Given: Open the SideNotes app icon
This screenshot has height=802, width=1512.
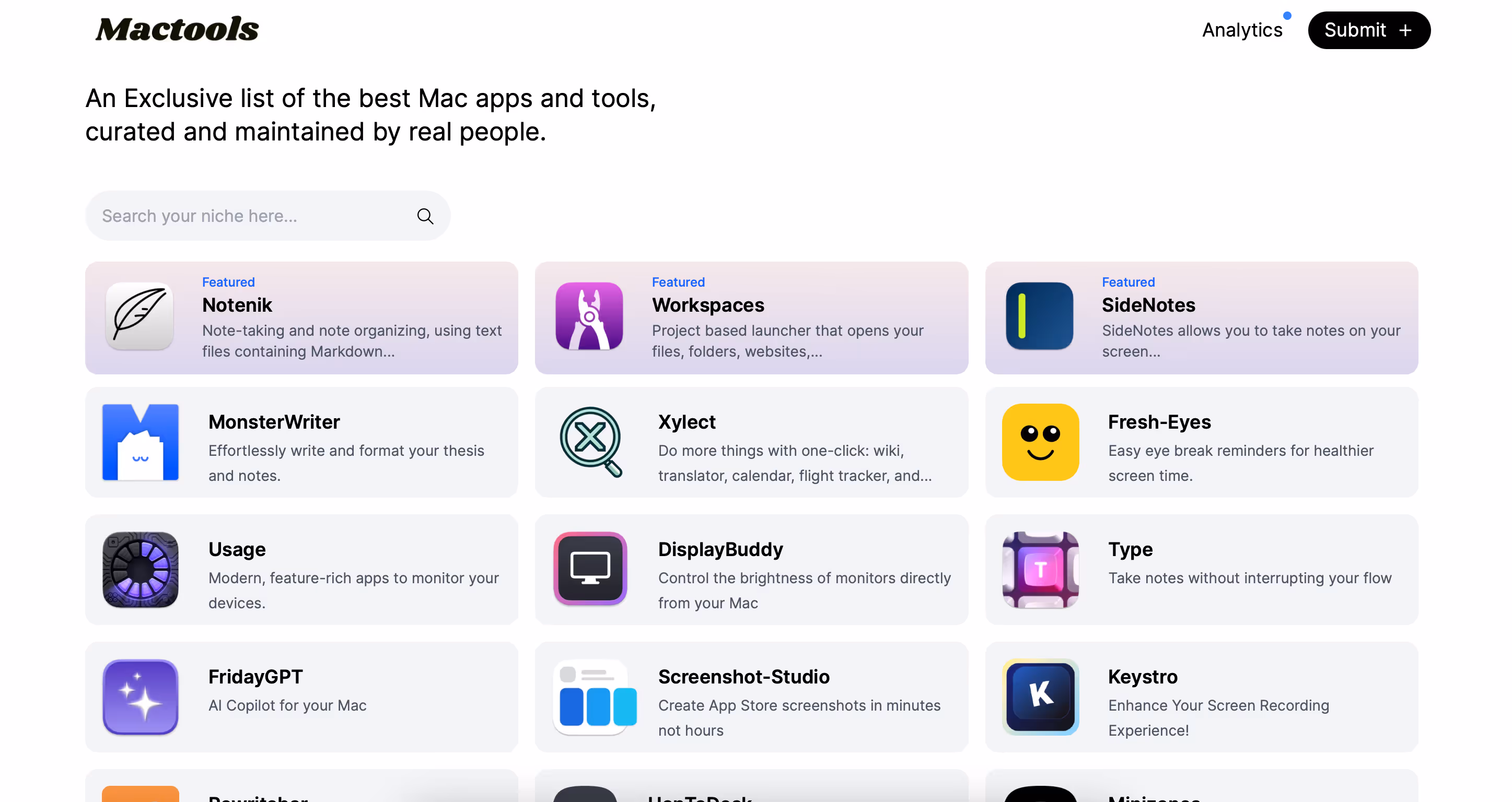Looking at the screenshot, I should tap(1039, 317).
